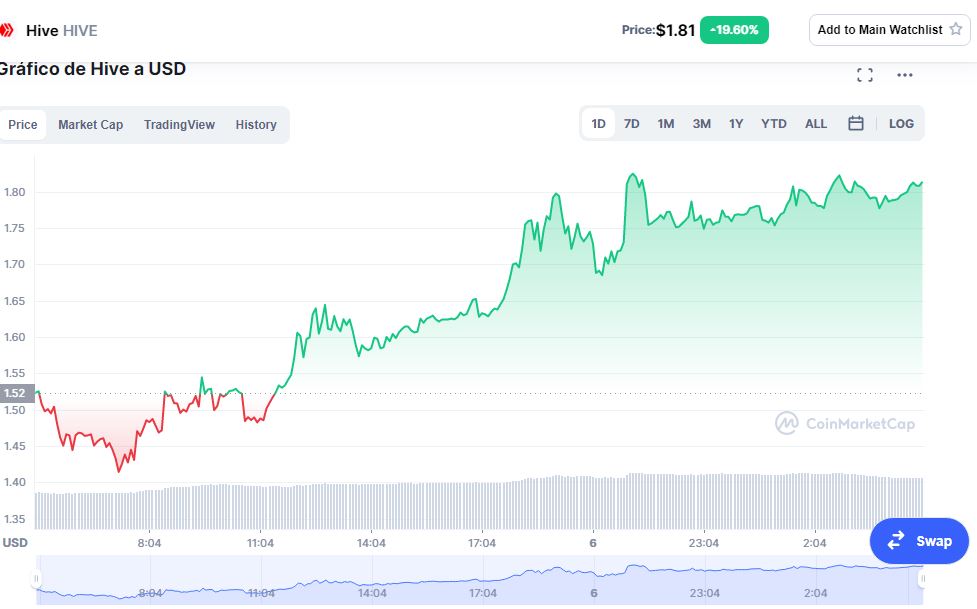The width and height of the screenshot is (977, 609).
Task: Click the 1.60 price axis label
Action: [14, 337]
